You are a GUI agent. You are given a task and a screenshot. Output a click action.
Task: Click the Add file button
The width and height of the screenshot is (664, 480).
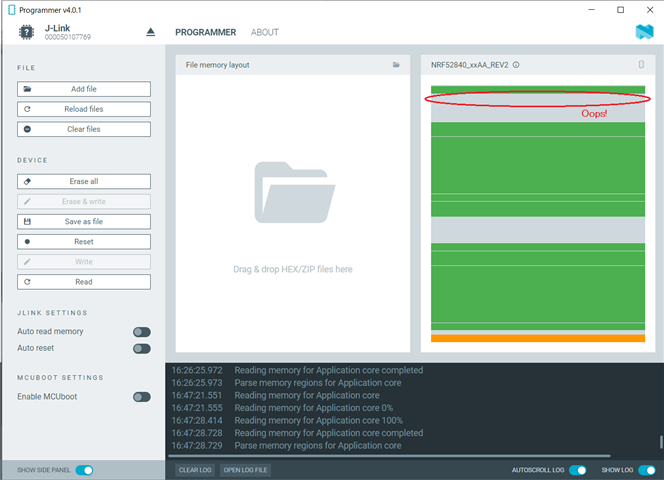pos(84,89)
